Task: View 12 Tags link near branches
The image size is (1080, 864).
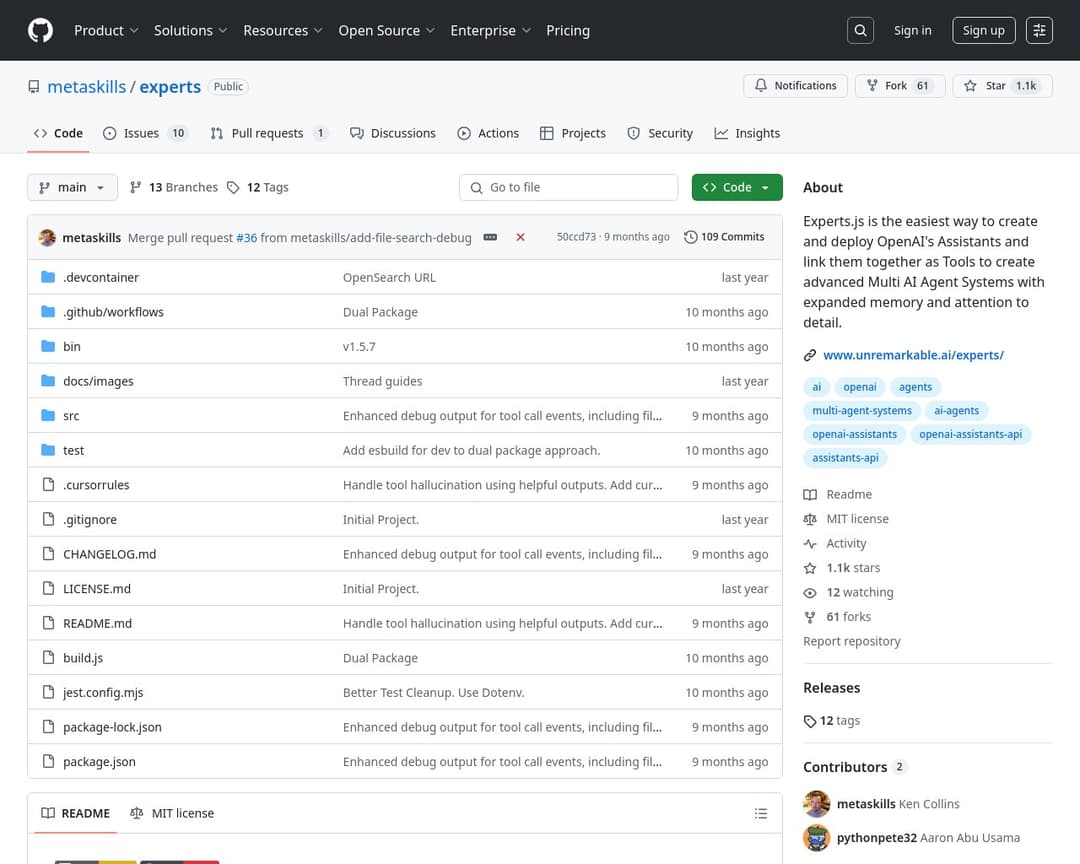Action: point(258,187)
